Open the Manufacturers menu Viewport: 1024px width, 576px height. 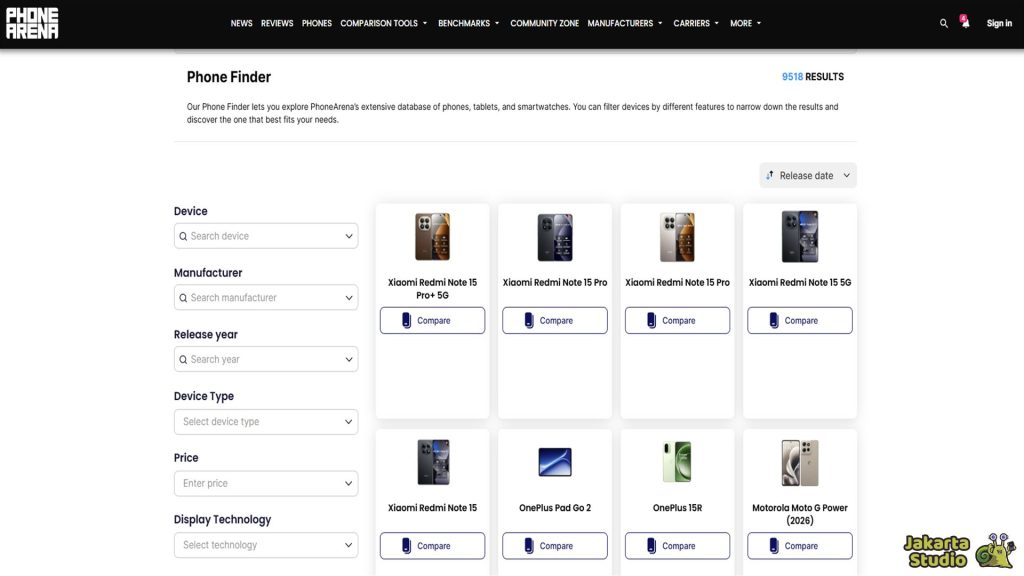click(x=625, y=23)
